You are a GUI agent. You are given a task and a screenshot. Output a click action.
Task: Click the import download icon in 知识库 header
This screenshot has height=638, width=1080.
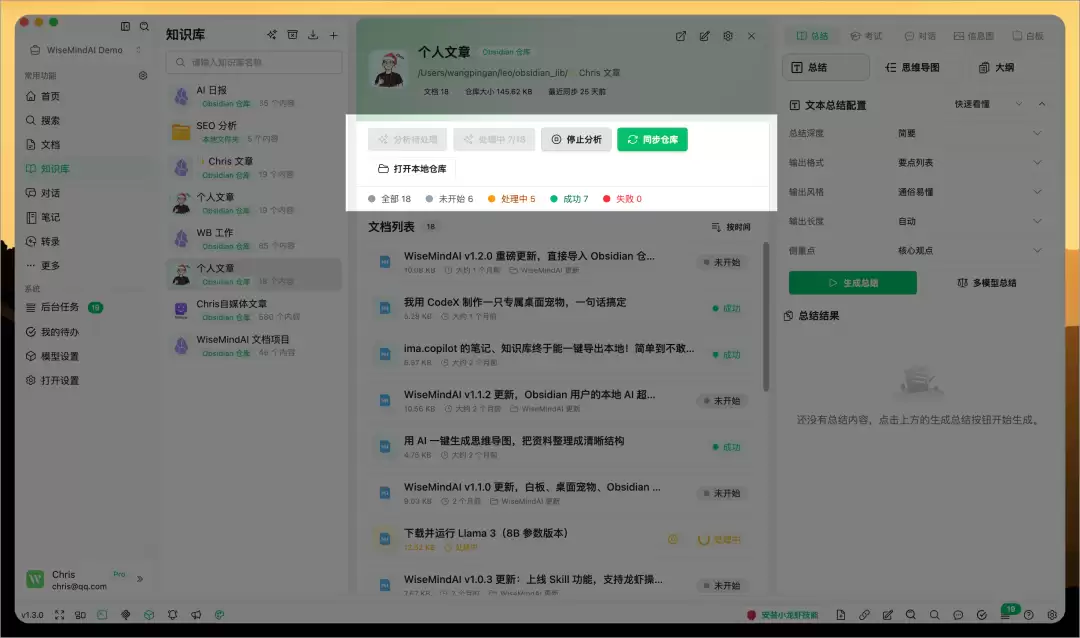pos(313,35)
